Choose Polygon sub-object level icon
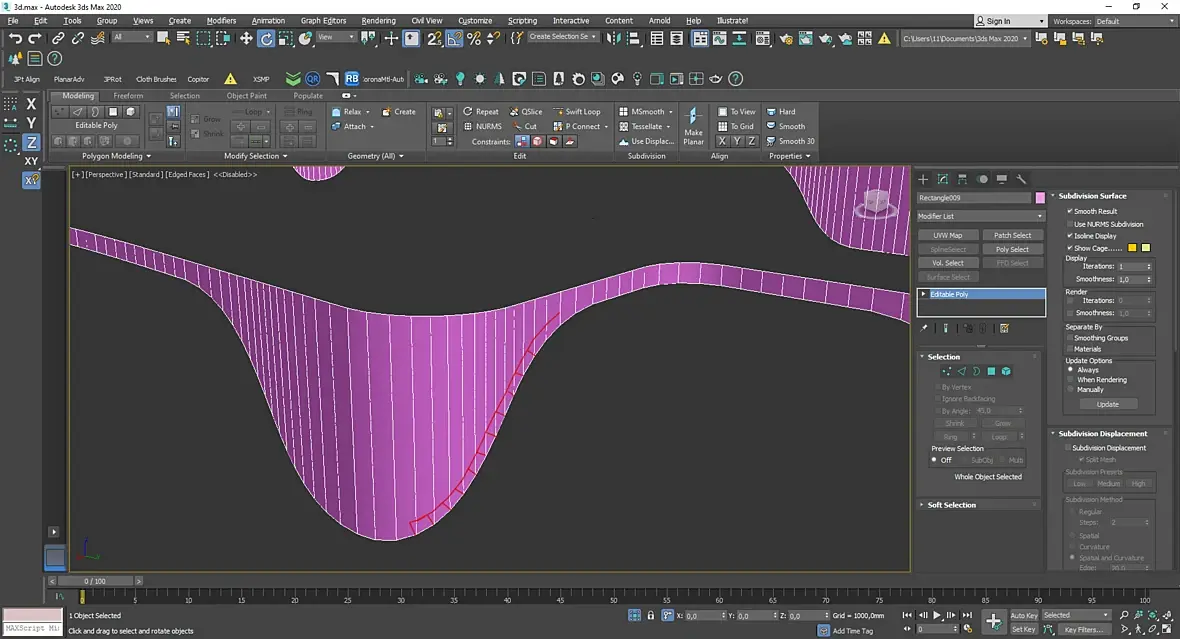Image resolution: width=1180 pixels, height=639 pixels. coord(991,371)
